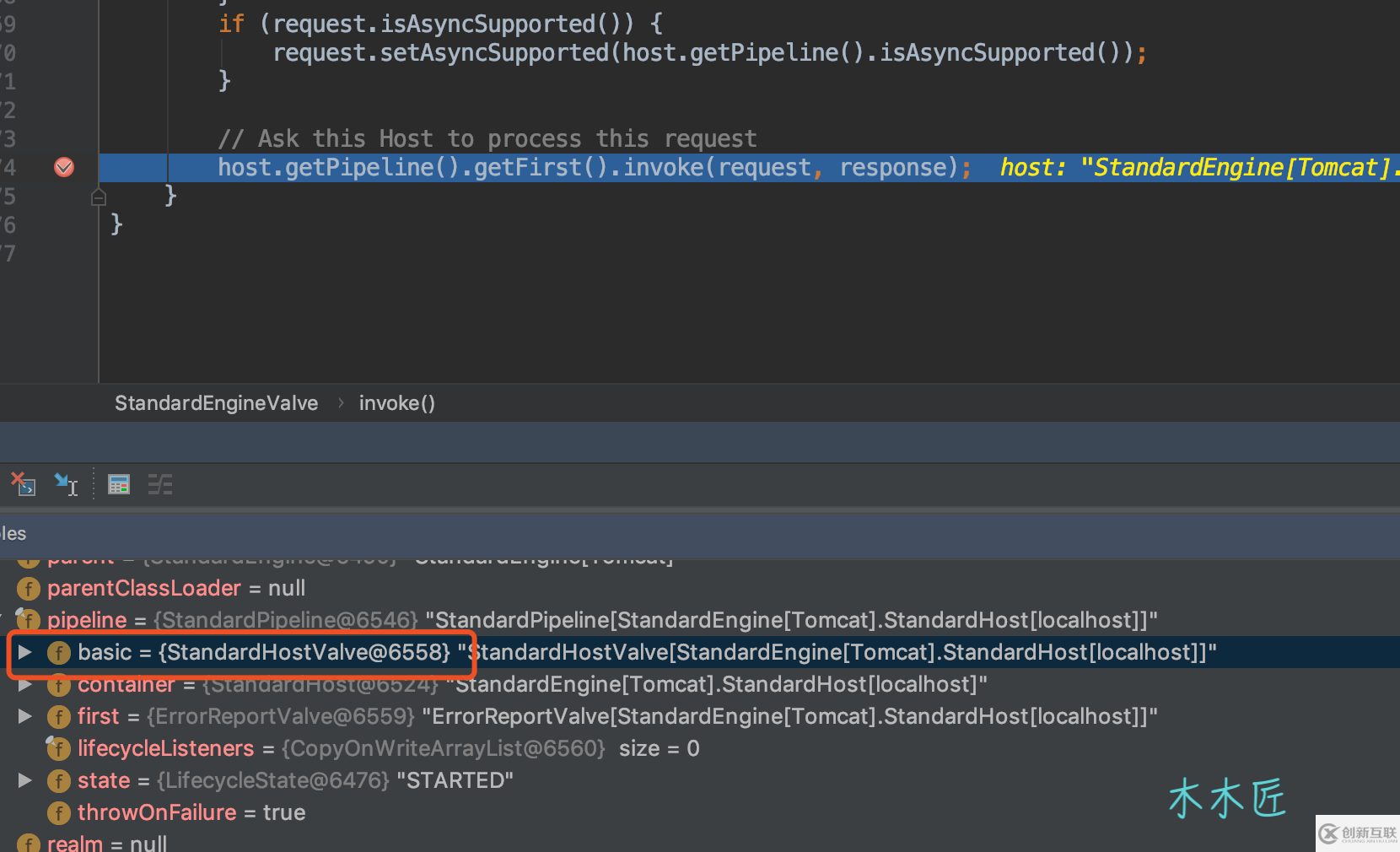Click field icon of lifecycleListeners variable
1400x852 pixels.
59,748
